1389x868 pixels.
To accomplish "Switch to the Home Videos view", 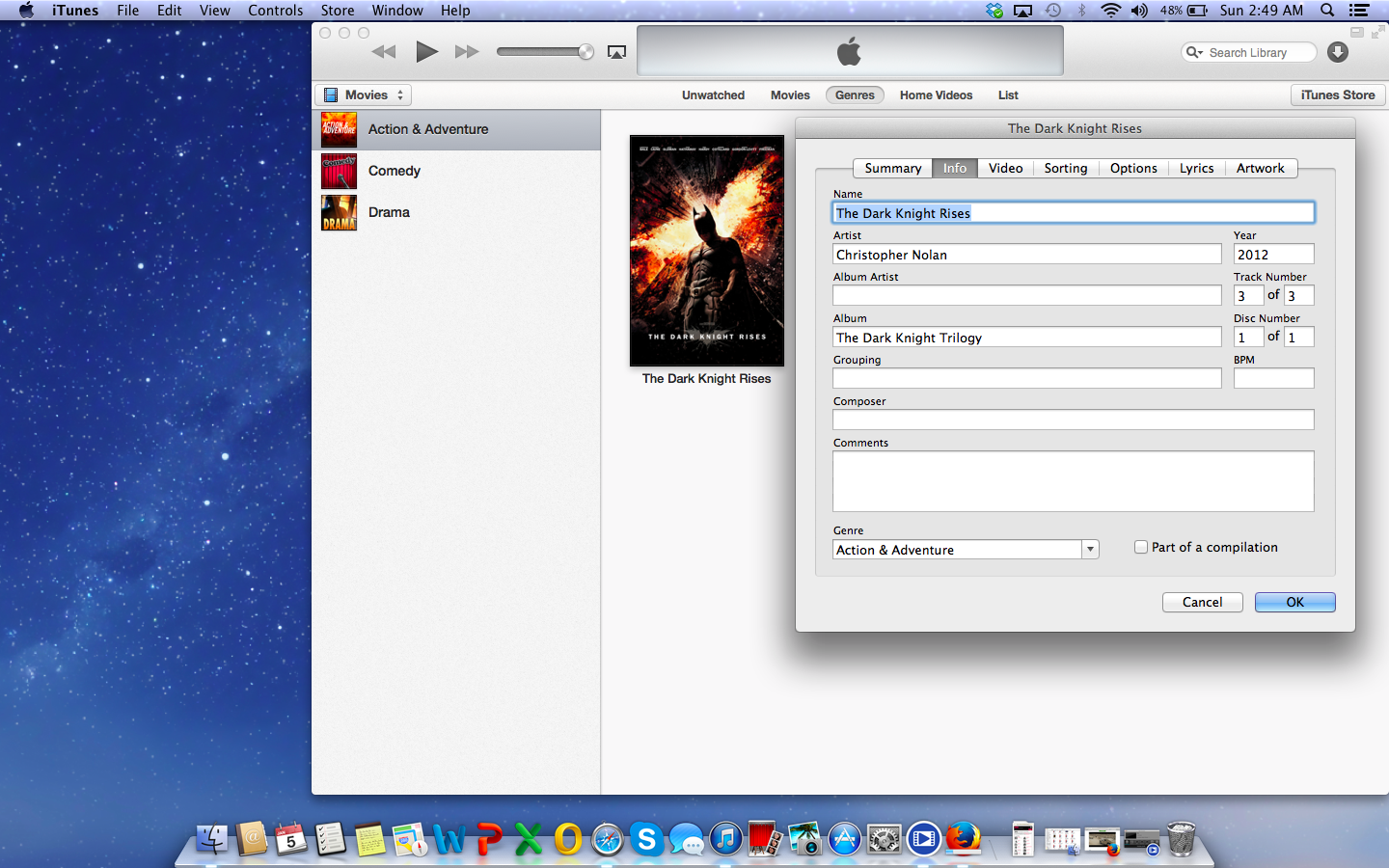I will 936,95.
